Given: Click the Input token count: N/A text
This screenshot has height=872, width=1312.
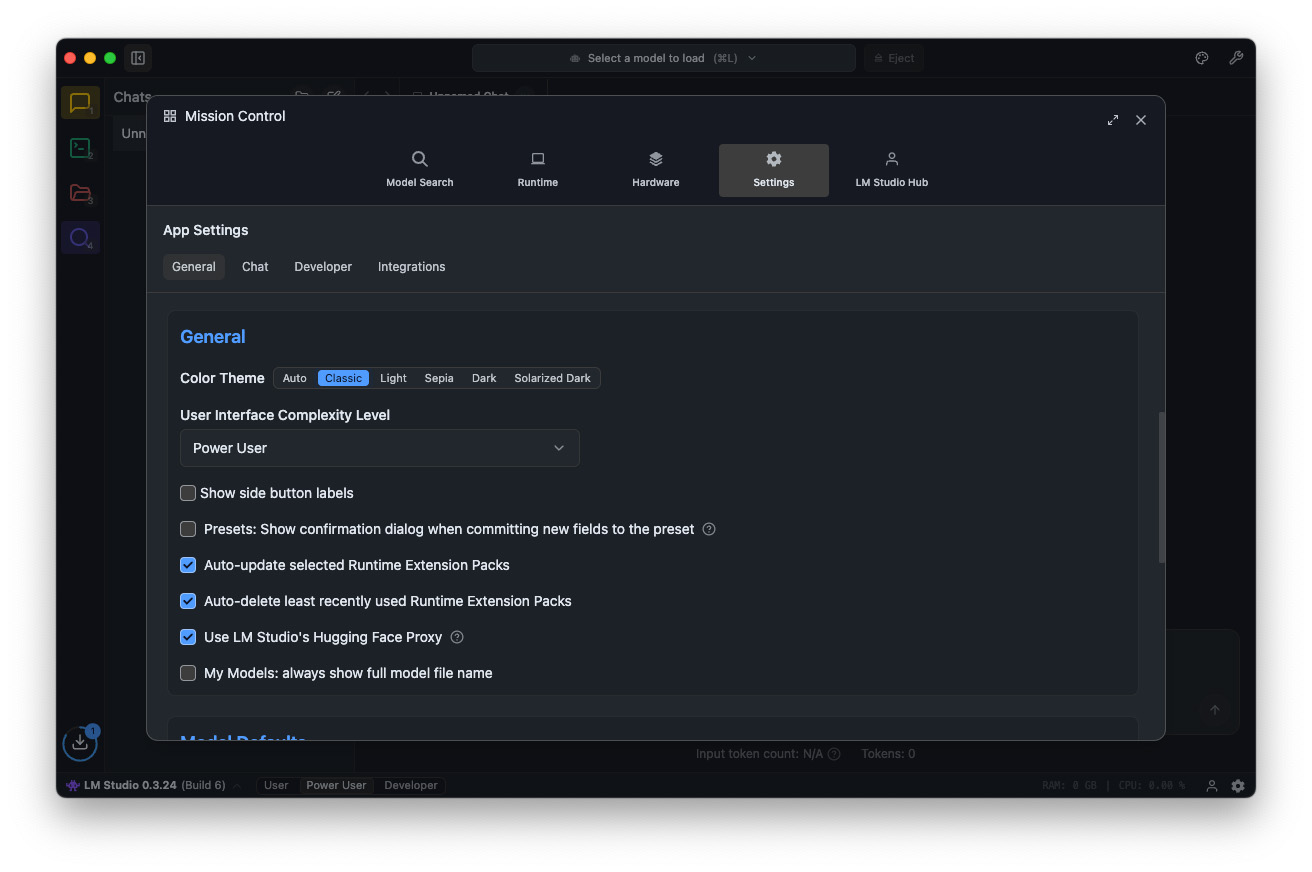Looking at the screenshot, I should (x=759, y=754).
